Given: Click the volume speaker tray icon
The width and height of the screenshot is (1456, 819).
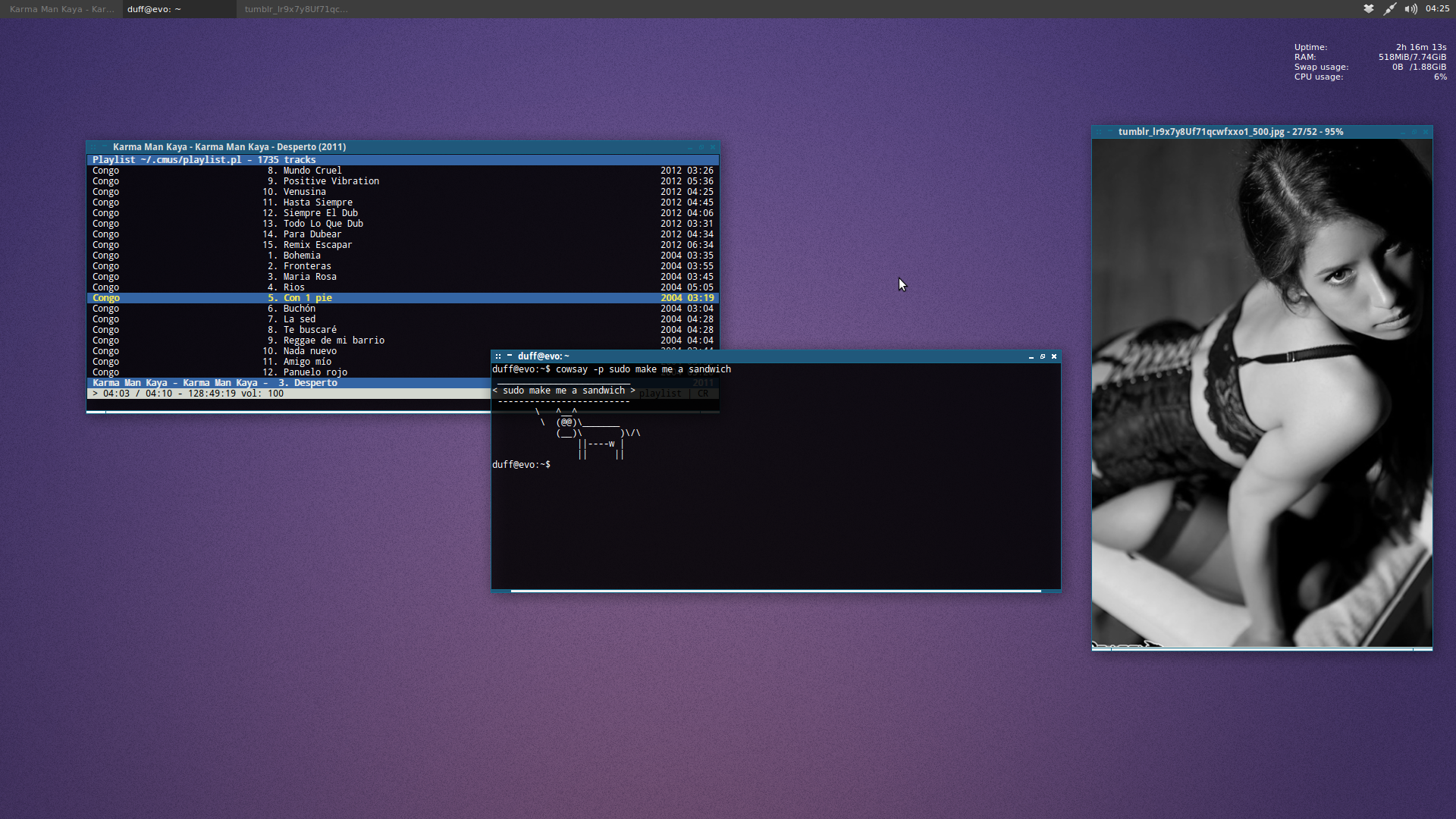Looking at the screenshot, I should (x=1410, y=9).
